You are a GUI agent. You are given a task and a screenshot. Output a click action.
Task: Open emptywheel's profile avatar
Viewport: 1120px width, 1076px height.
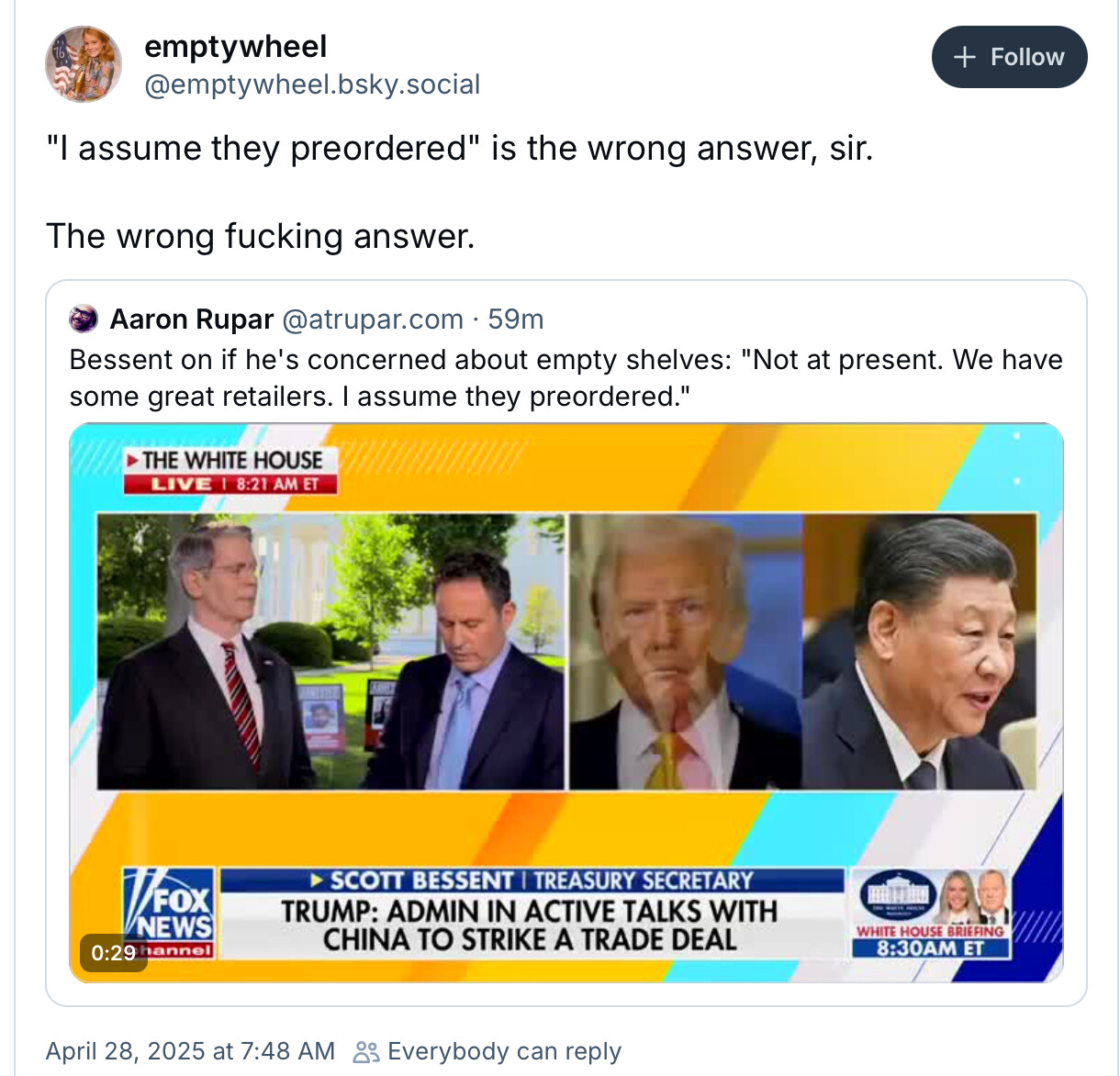coord(84,64)
